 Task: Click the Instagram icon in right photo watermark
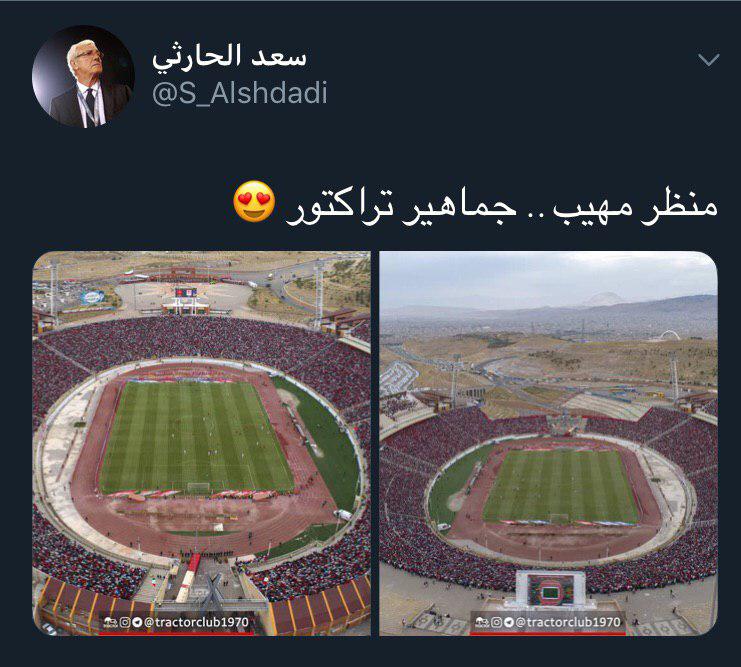coord(496,623)
